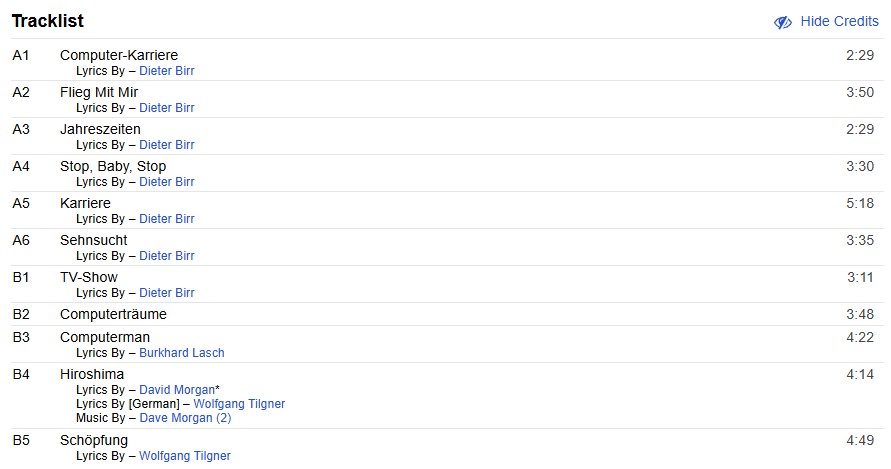Open Wolfgang Tilgner link under Hiroshima
The width and height of the screenshot is (891, 469).
238,404
